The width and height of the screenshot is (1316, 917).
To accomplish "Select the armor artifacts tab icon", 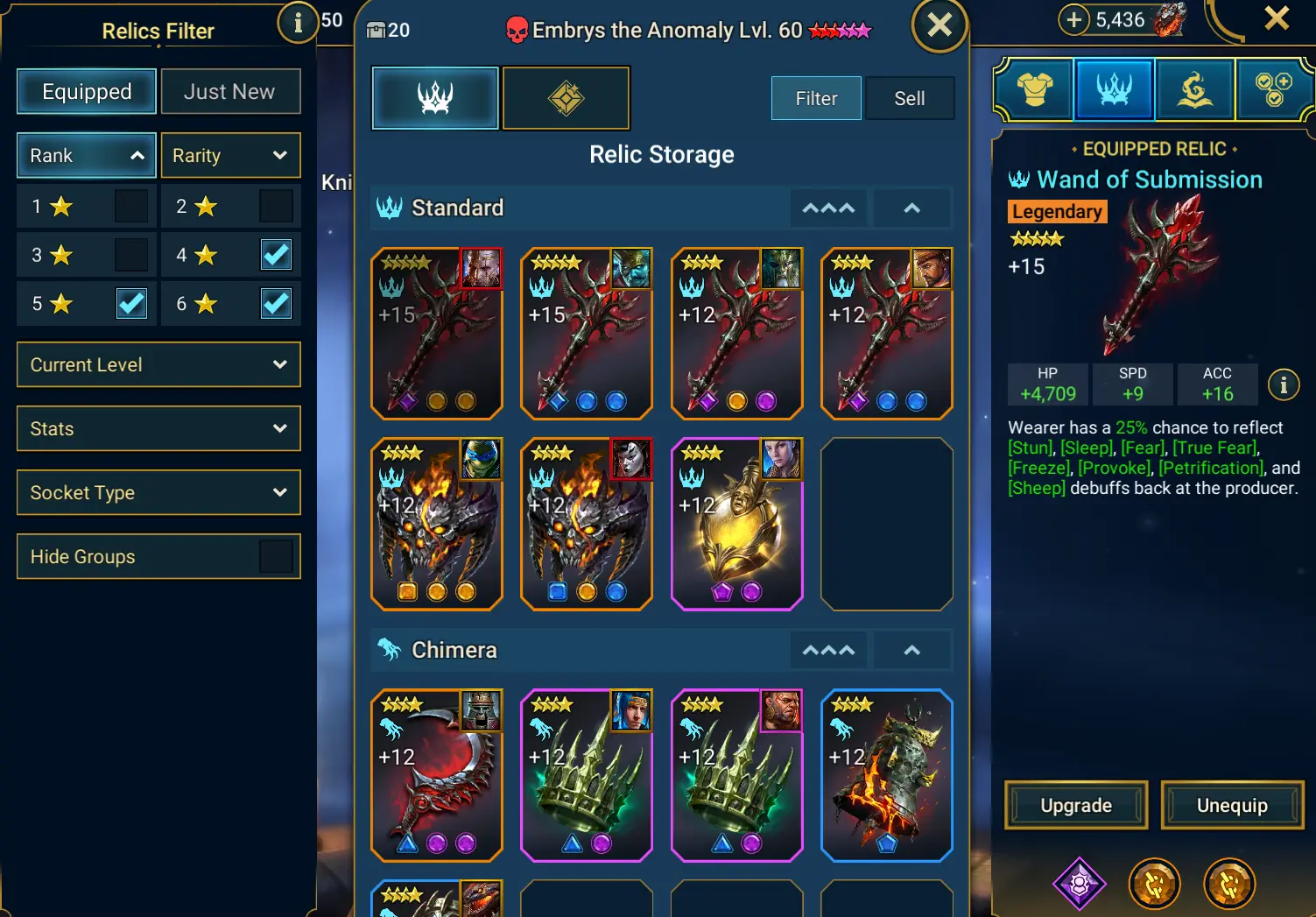I will pos(1035,89).
